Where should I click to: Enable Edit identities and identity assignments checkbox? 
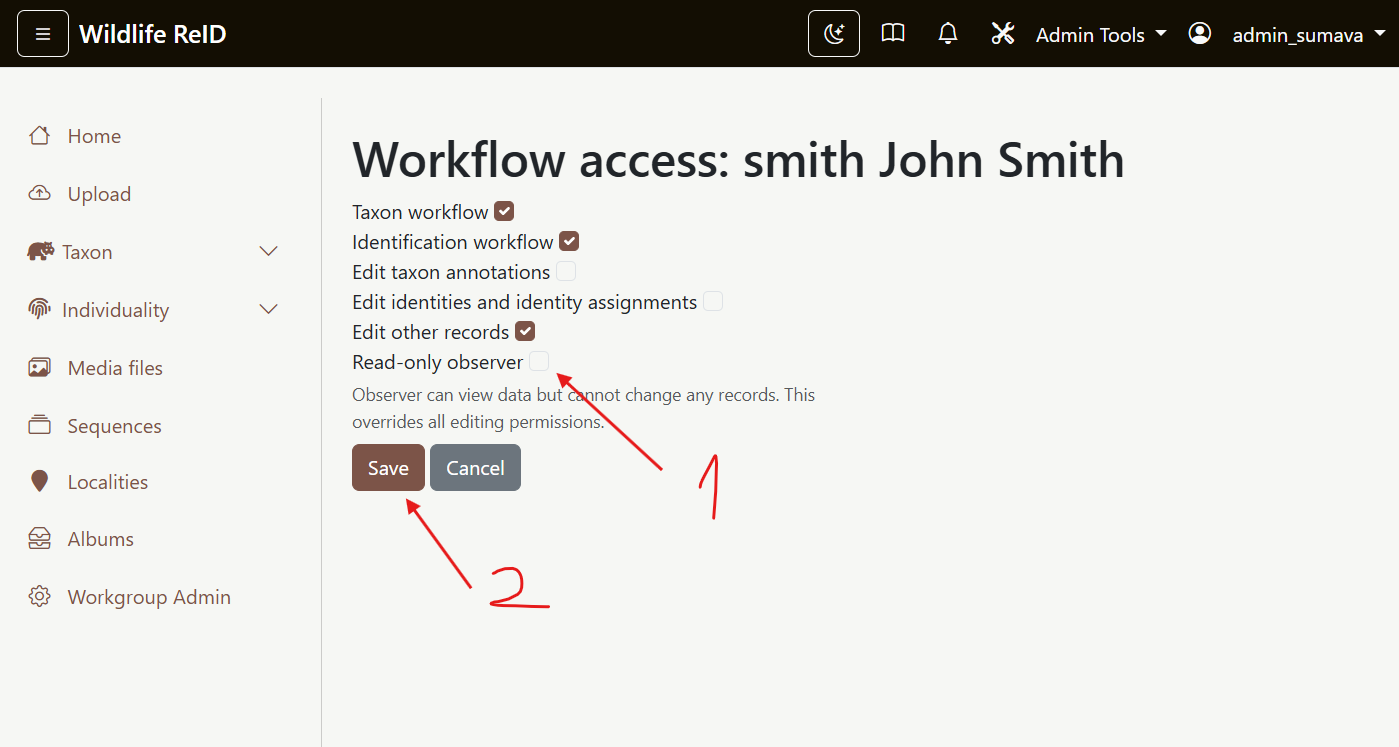713,301
